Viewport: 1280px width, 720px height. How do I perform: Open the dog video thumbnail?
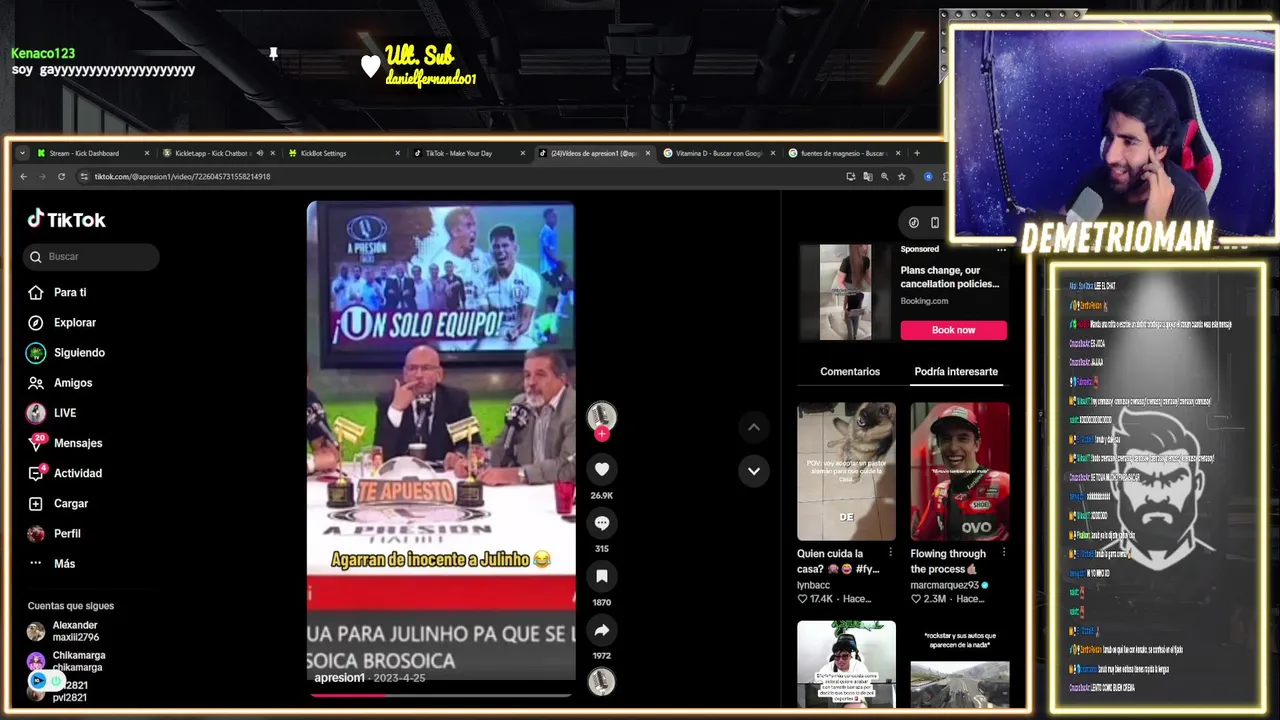(x=846, y=471)
